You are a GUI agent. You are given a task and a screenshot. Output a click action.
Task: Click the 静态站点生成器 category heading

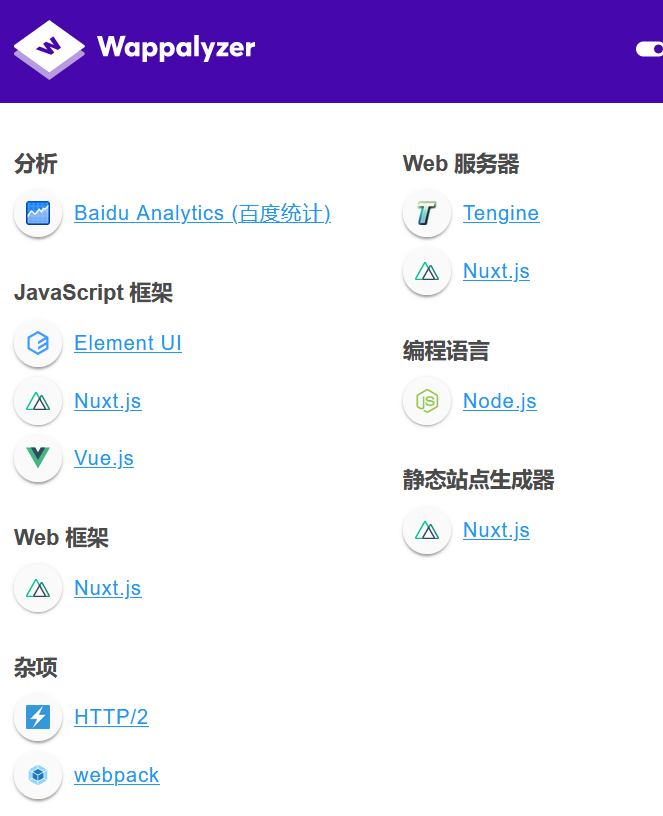[x=479, y=480]
